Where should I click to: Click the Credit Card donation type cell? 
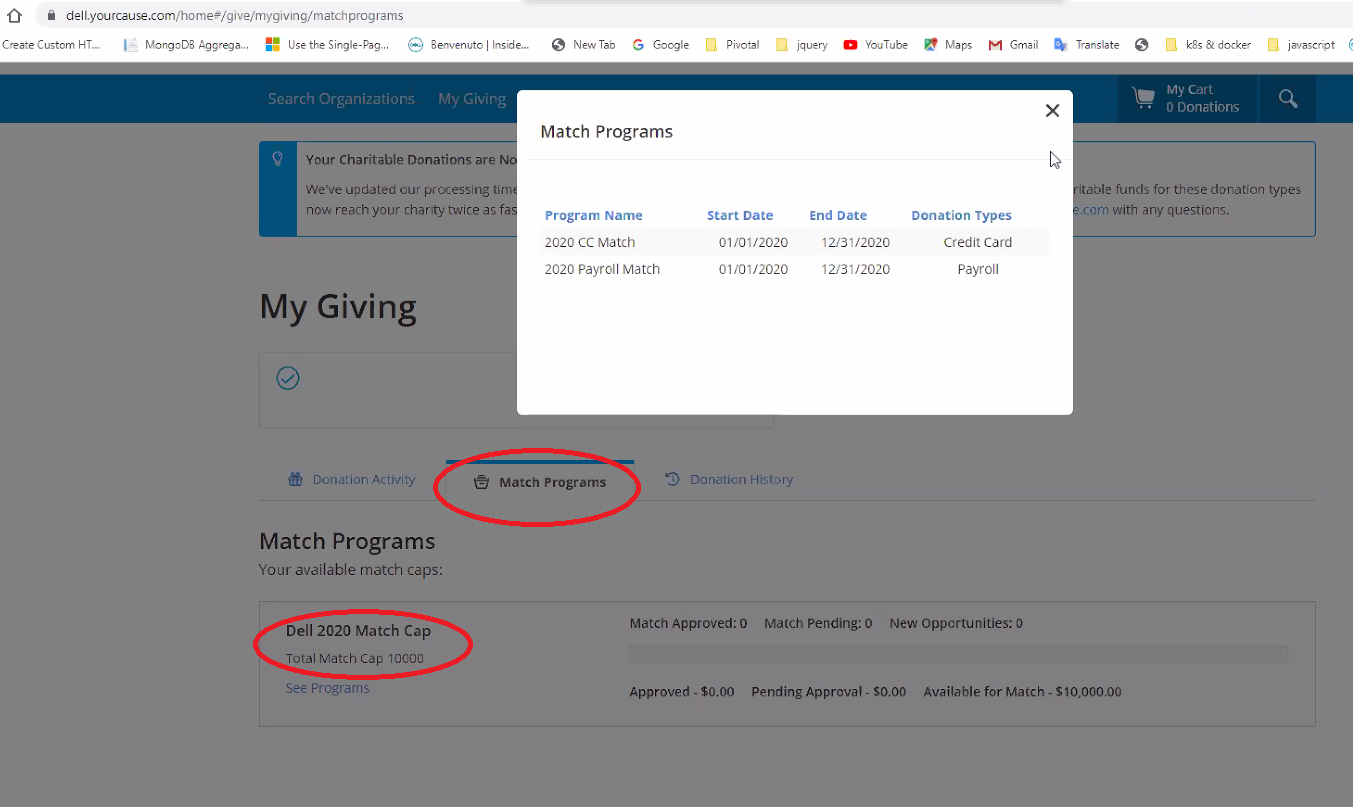[978, 242]
